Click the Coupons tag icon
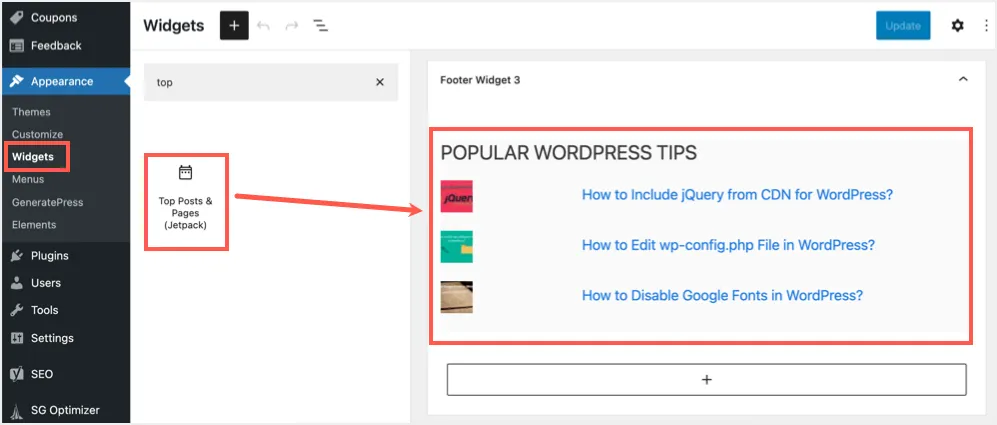The width and height of the screenshot is (997, 425). tap(17, 18)
